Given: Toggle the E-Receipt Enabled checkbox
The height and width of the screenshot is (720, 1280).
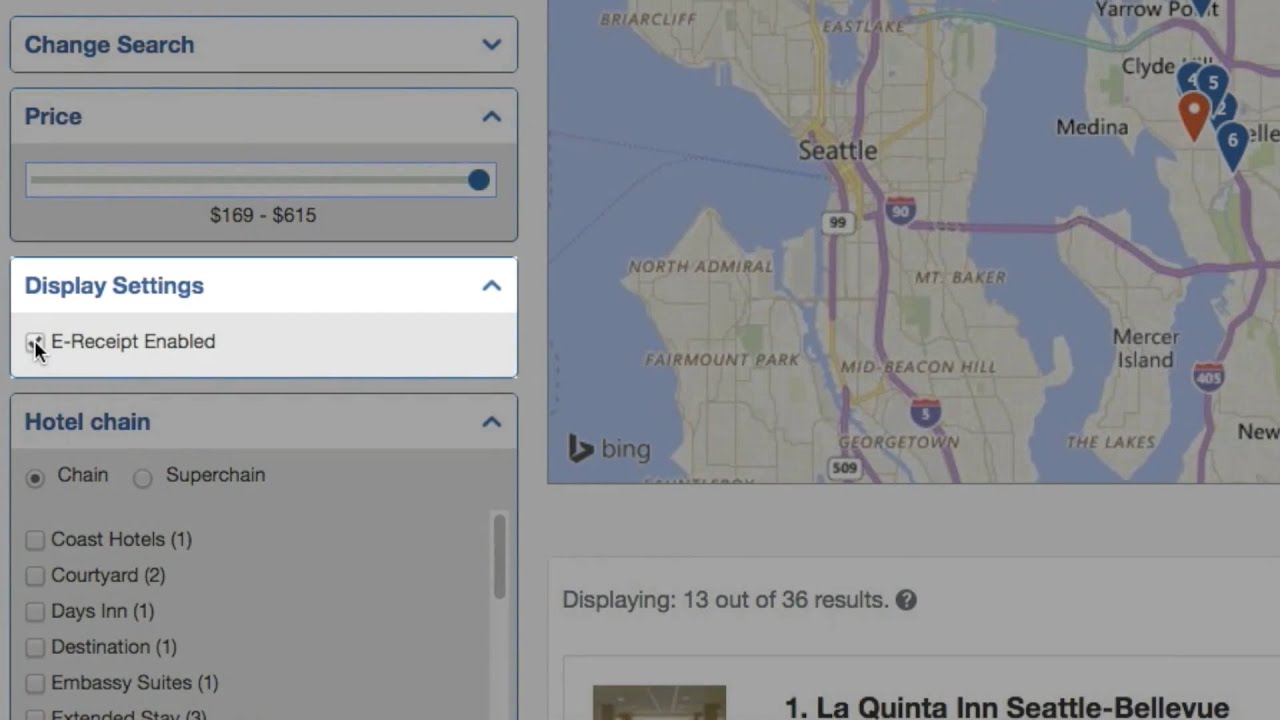Looking at the screenshot, I should pos(35,343).
